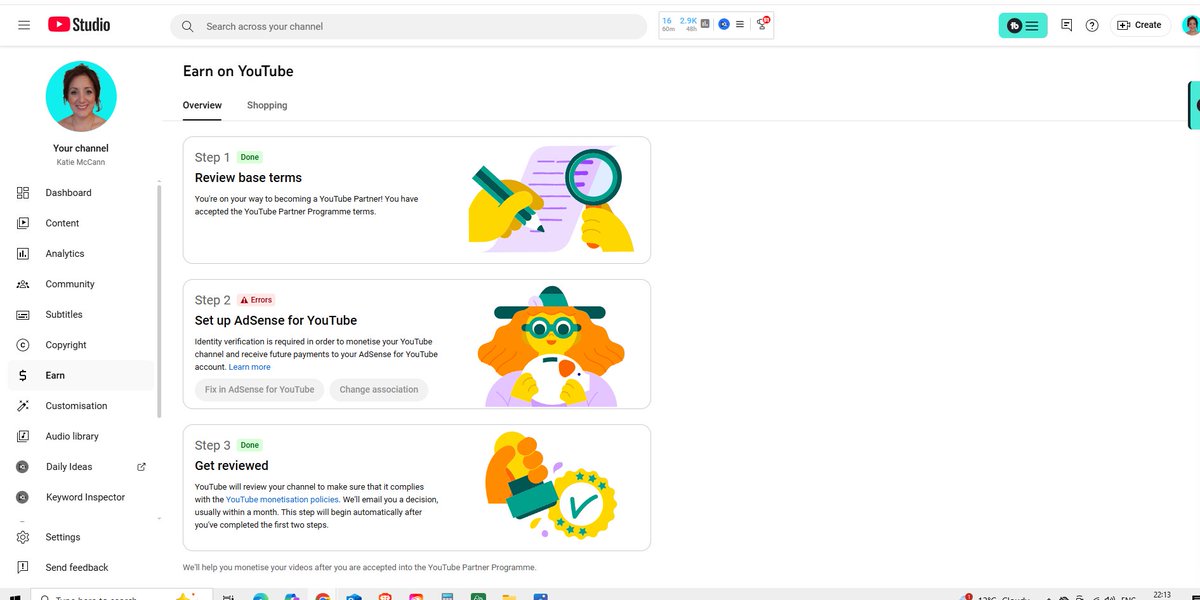1200x600 pixels.
Task: Open Community in the sidebar
Action: click(x=81, y=284)
